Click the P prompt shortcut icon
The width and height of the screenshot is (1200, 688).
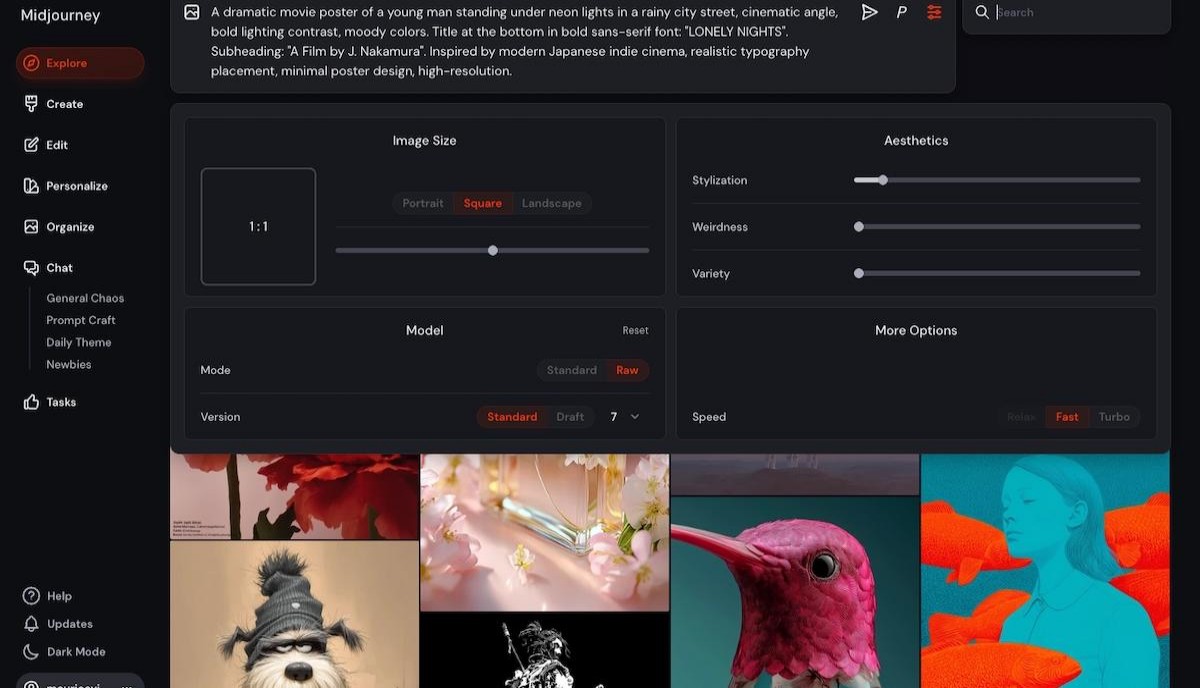pyautogui.click(x=901, y=12)
